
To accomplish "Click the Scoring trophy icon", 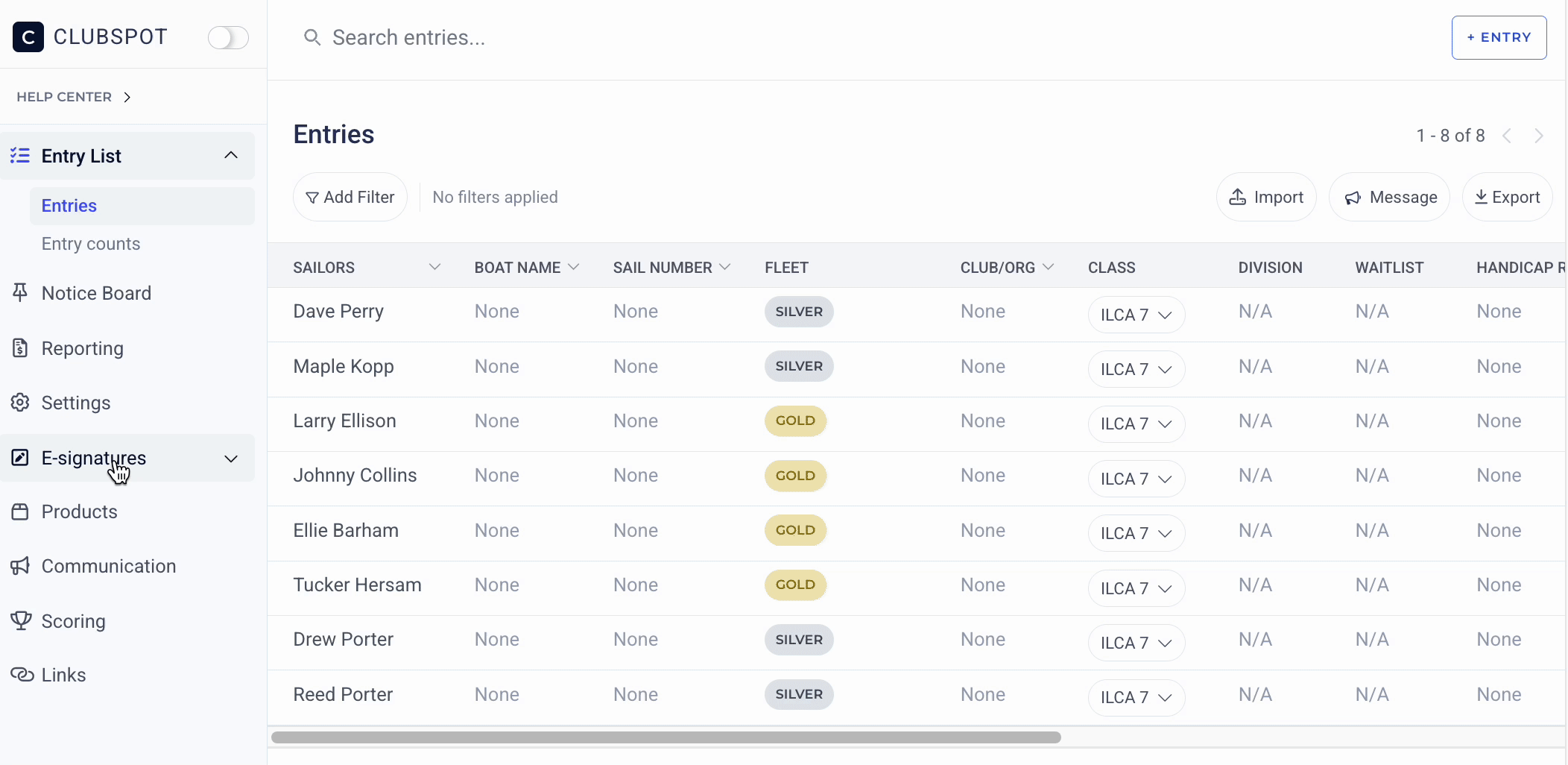I will [x=20, y=620].
